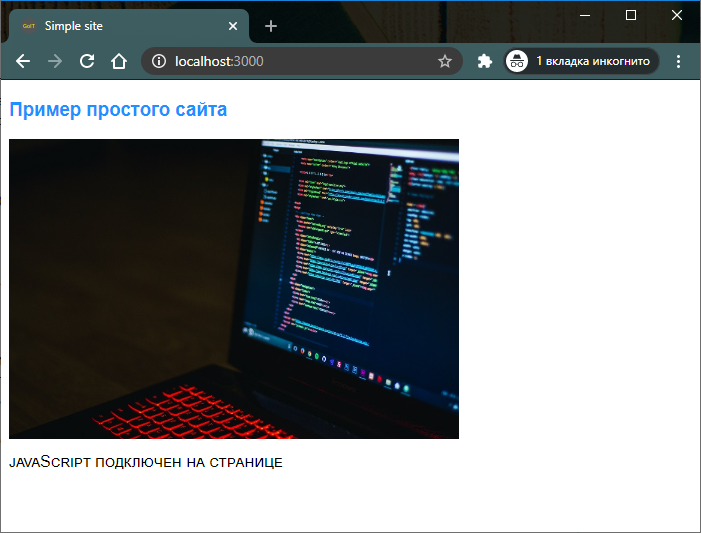Open the Extensions puzzle-piece menu
The image size is (701, 533).
pos(485,61)
